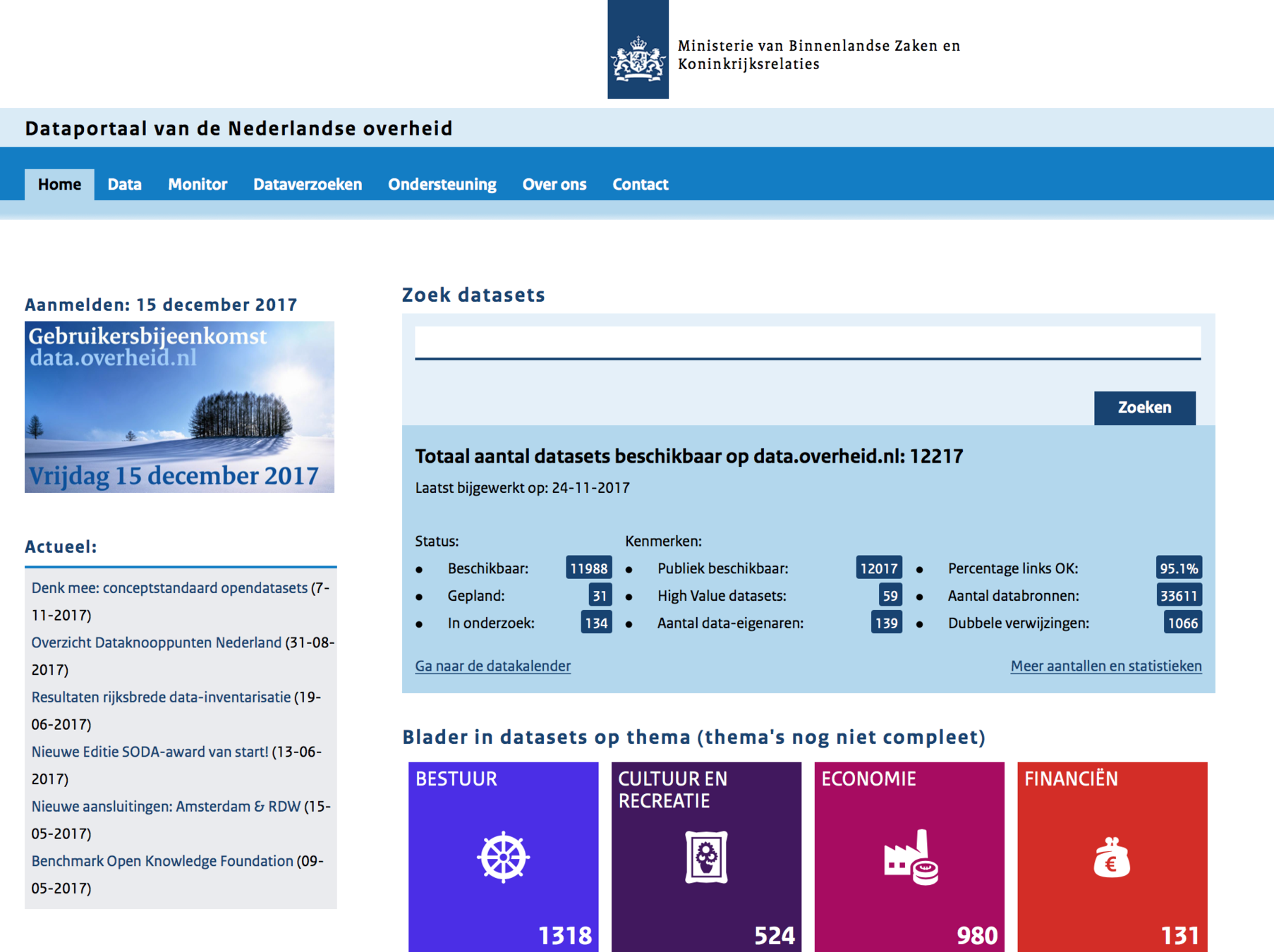Click the Beschikbaar count badge 11988
Screen dimensions: 1274x952
point(588,568)
